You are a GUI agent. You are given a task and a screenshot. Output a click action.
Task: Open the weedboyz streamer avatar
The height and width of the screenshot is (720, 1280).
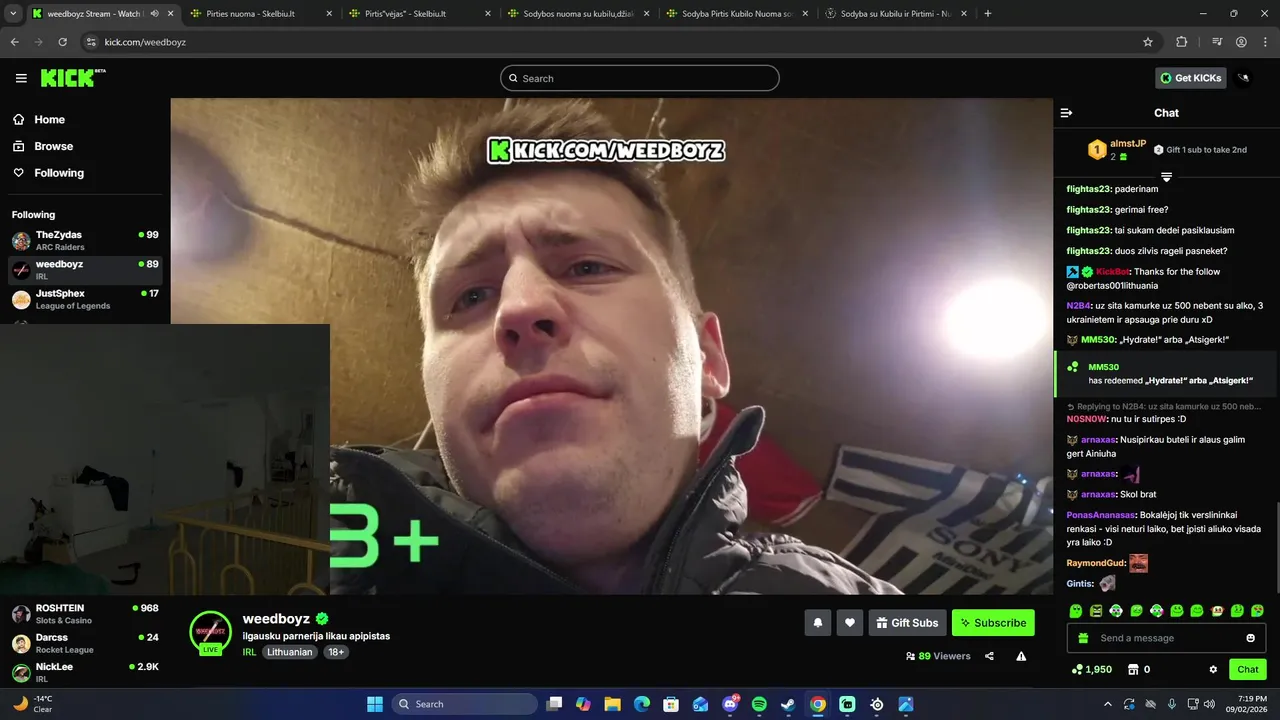pos(210,632)
